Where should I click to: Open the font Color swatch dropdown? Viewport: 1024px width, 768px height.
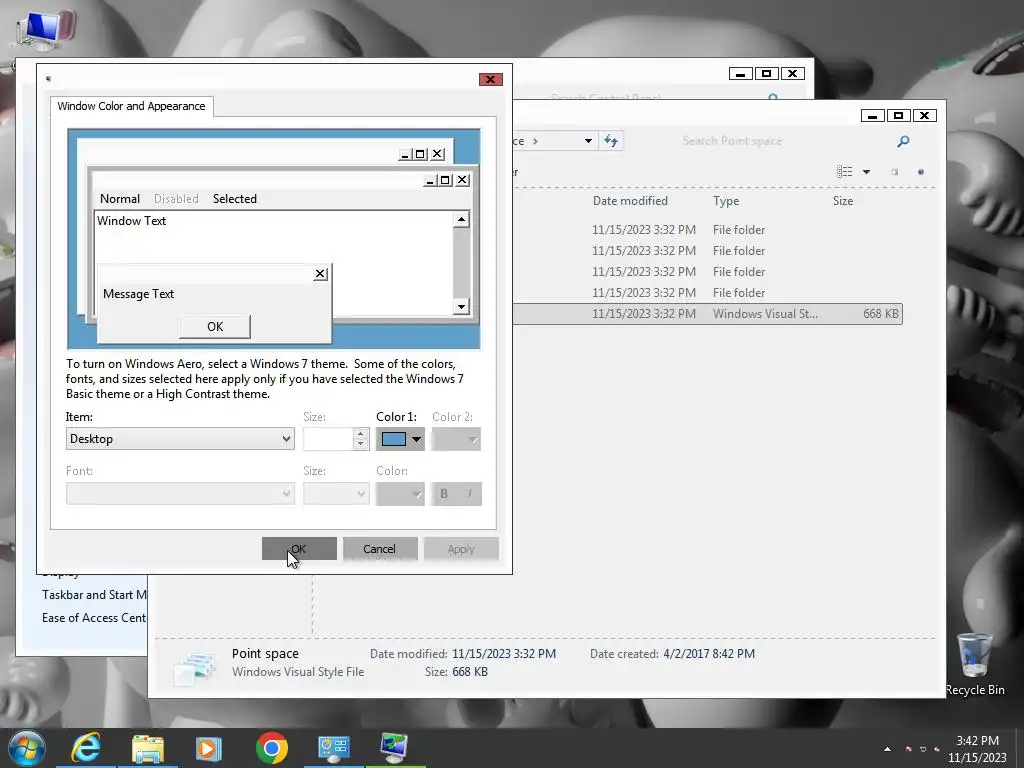(x=400, y=494)
